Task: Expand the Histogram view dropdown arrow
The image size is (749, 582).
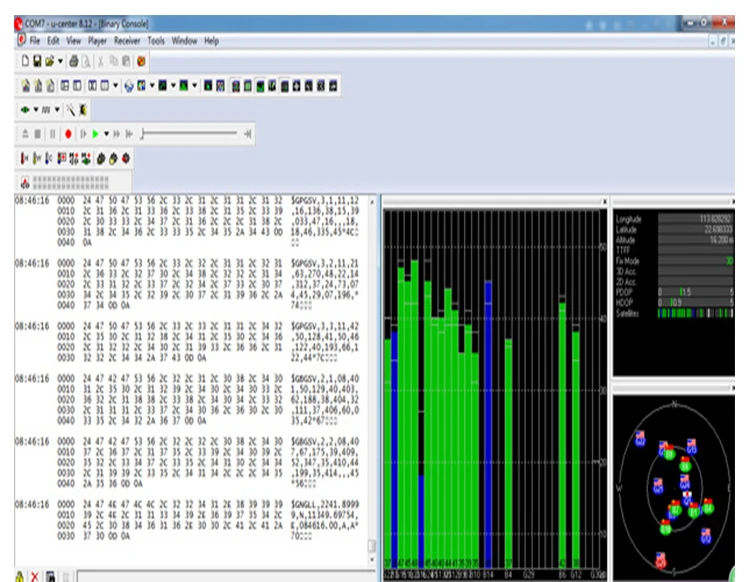Action: point(194,86)
